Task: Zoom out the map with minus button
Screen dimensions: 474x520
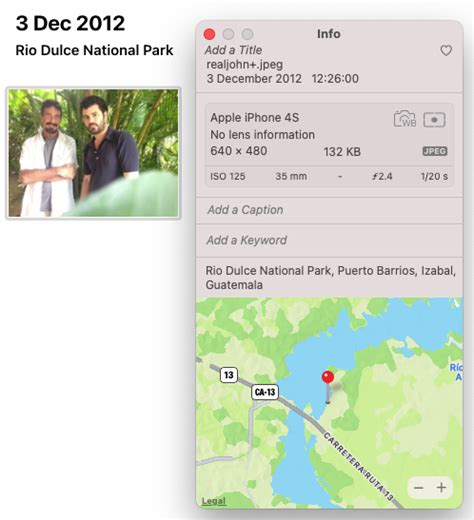Action: pyautogui.click(x=419, y=488)
